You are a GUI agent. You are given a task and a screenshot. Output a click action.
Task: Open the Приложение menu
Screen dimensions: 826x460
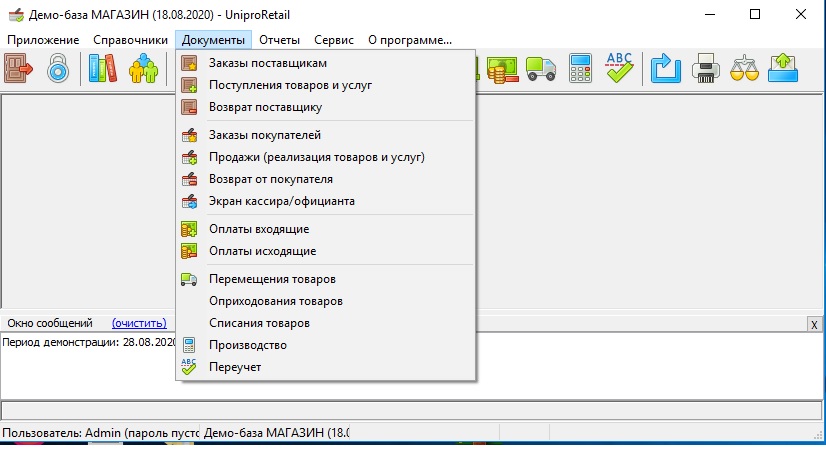[x=43, y=40]
